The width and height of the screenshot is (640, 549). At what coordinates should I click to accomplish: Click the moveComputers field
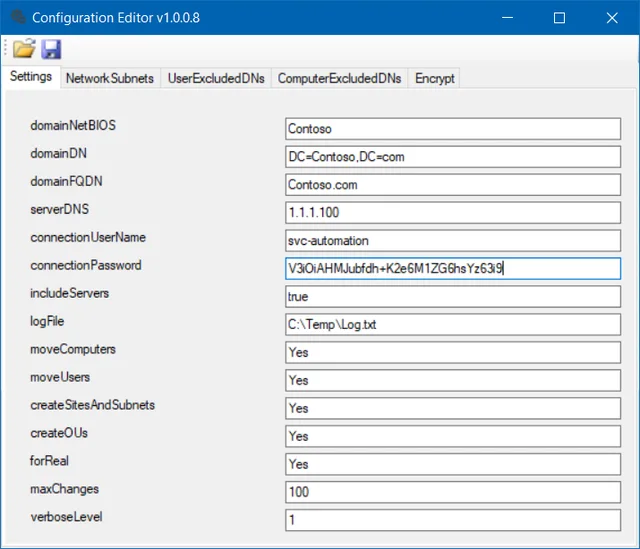coord(453,353)
